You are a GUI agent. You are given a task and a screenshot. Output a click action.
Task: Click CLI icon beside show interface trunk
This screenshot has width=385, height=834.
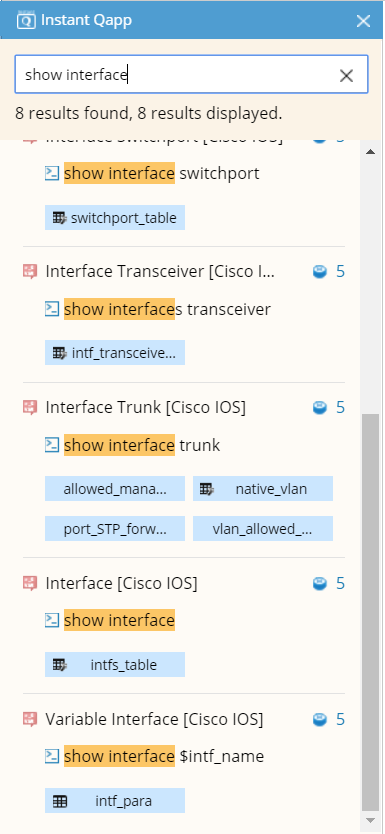click(x=52, y=445)
